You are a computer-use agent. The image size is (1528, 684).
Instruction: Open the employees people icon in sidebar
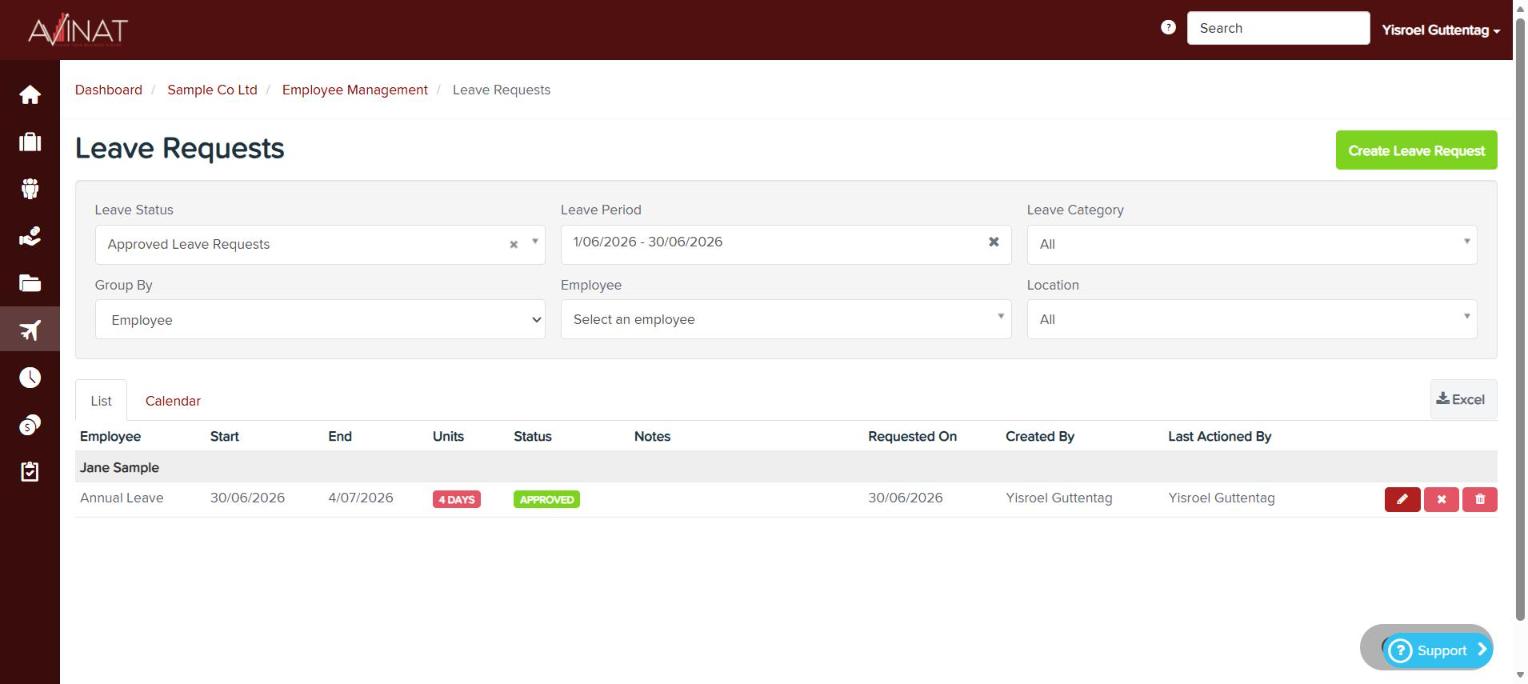[x=30, y=189]
